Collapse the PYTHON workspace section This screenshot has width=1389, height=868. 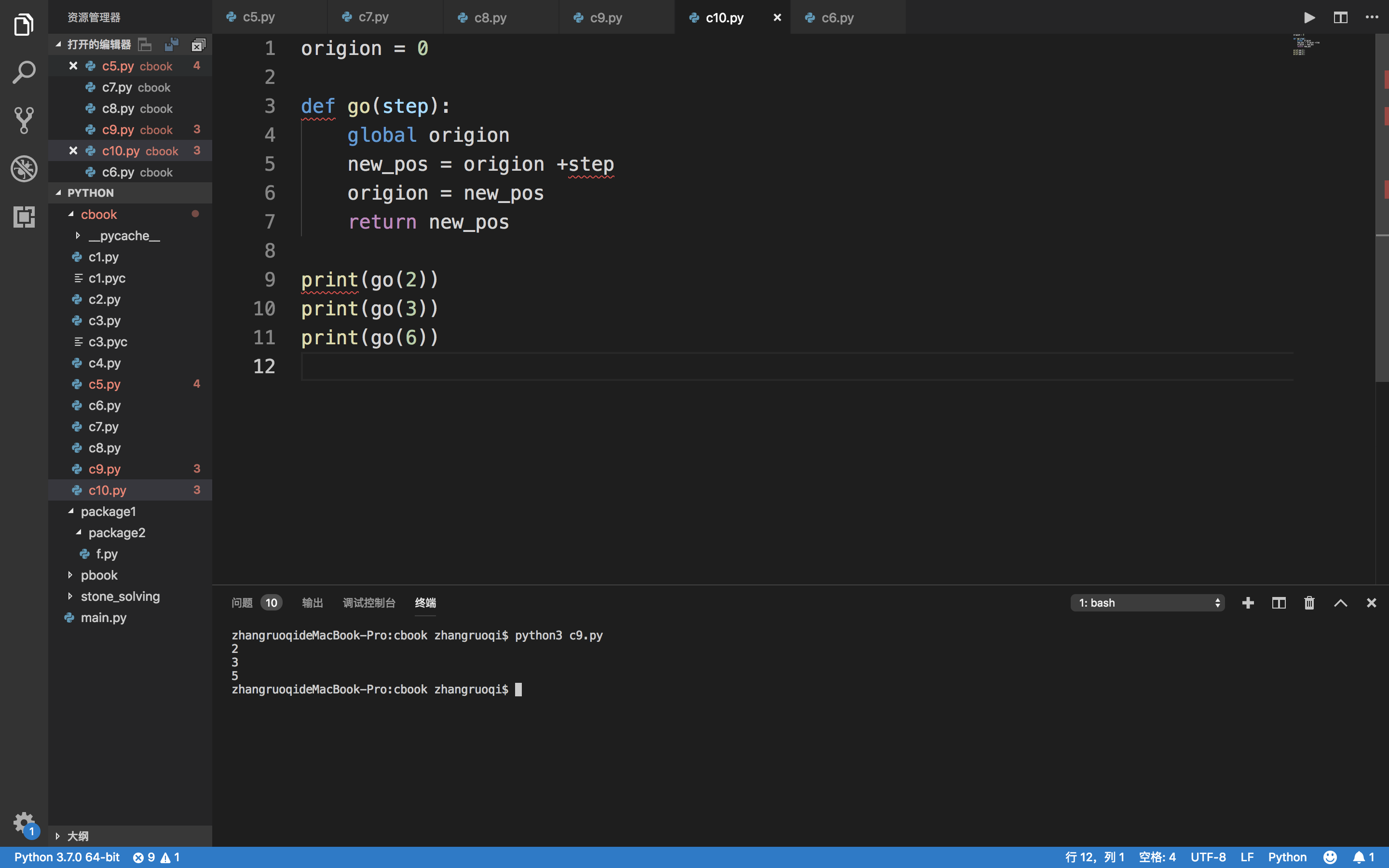(58, 193)
